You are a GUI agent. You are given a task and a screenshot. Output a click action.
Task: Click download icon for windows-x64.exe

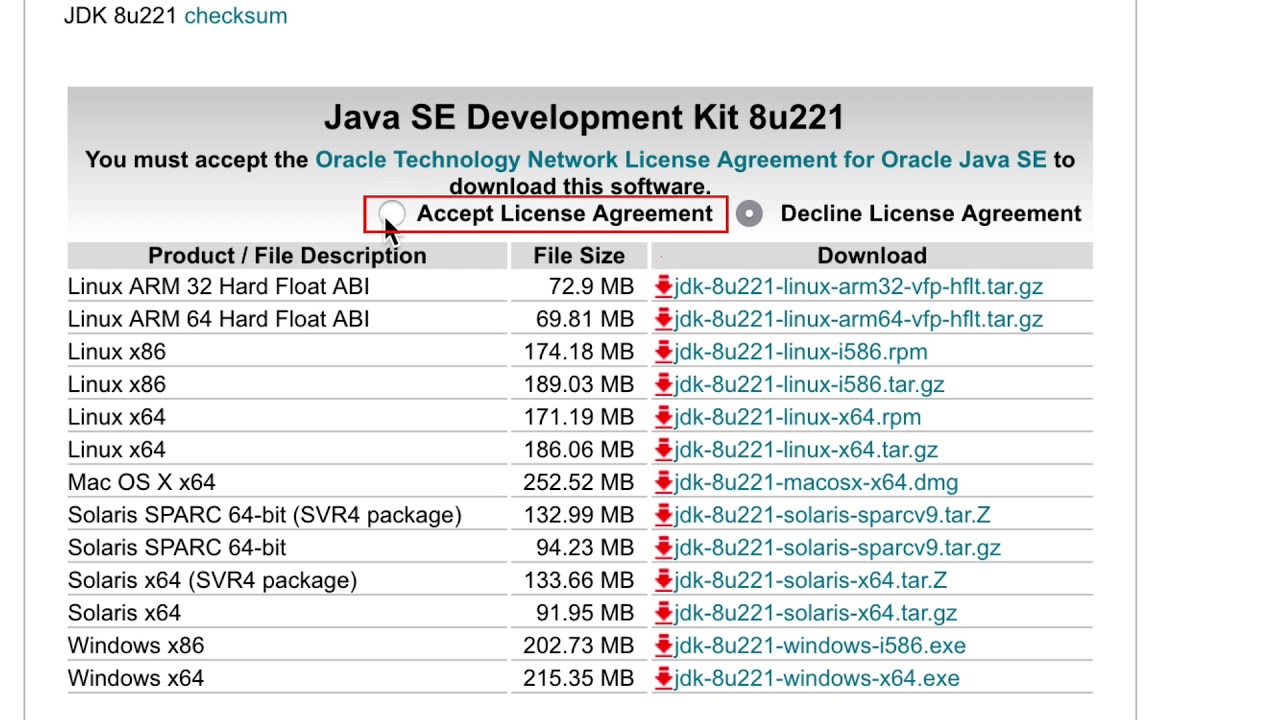pyautogui.click(x=663, y=679)
